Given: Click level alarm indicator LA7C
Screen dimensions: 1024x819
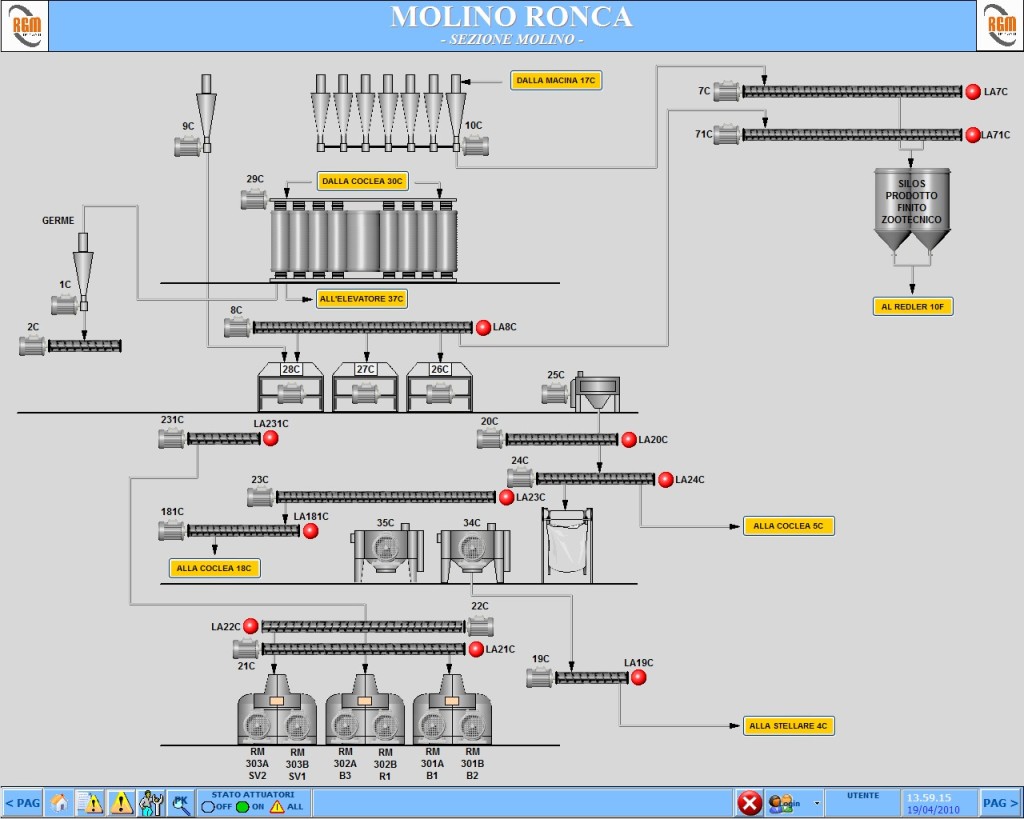Looking at the screenshot, I should point(973,91).
